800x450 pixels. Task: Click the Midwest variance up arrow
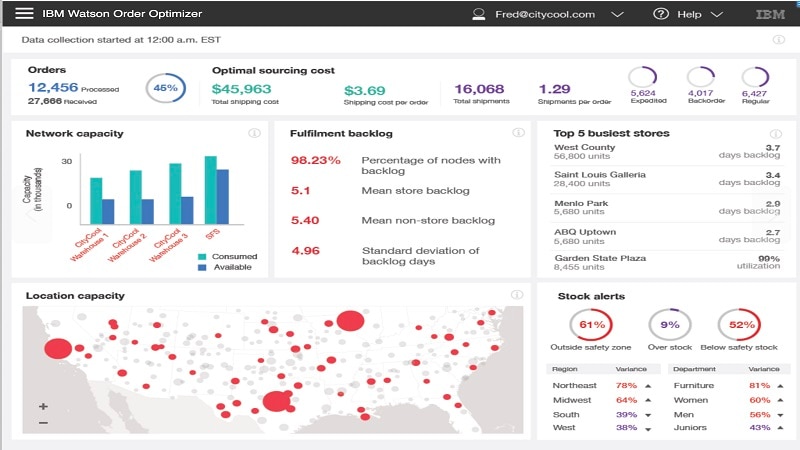648,400
